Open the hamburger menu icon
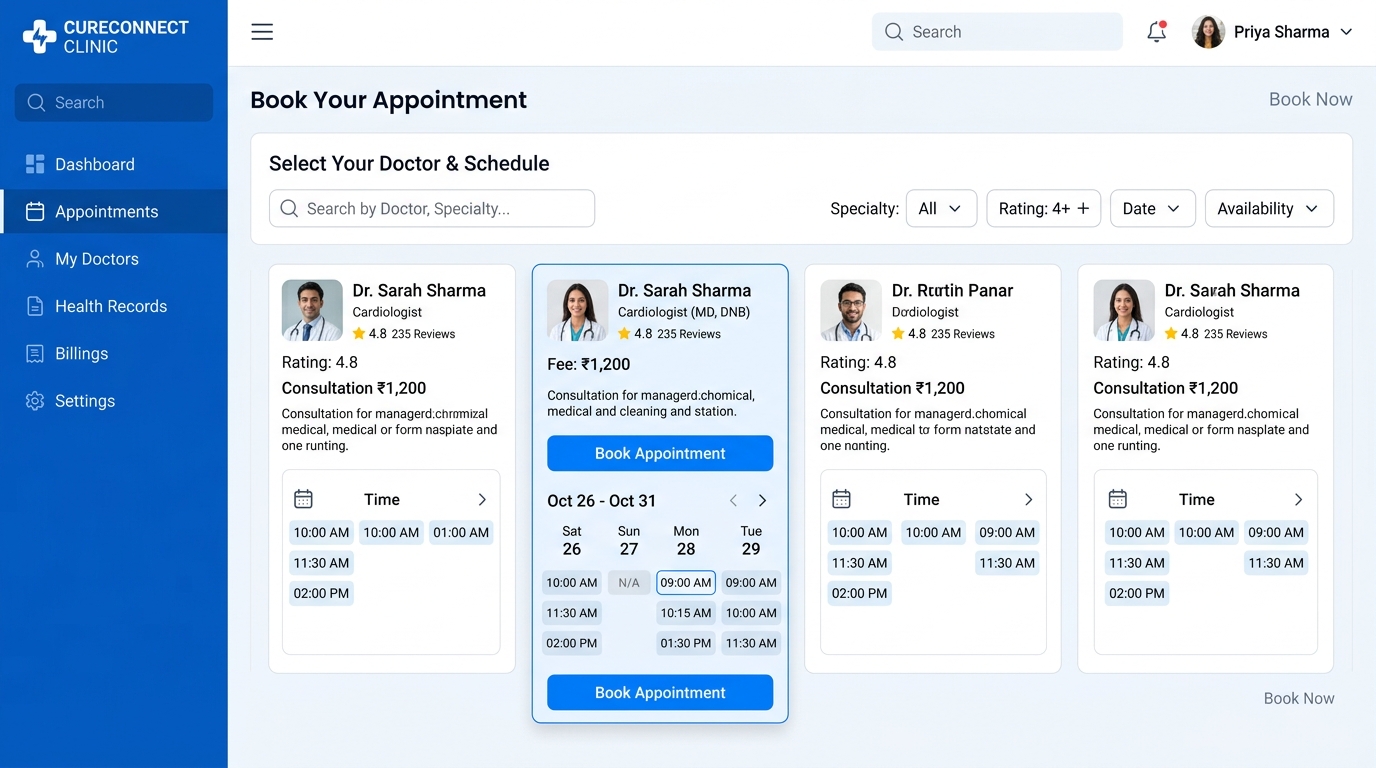Image resolution: width=1376 pixels, height=768 pixels. [x=262, y=32]
